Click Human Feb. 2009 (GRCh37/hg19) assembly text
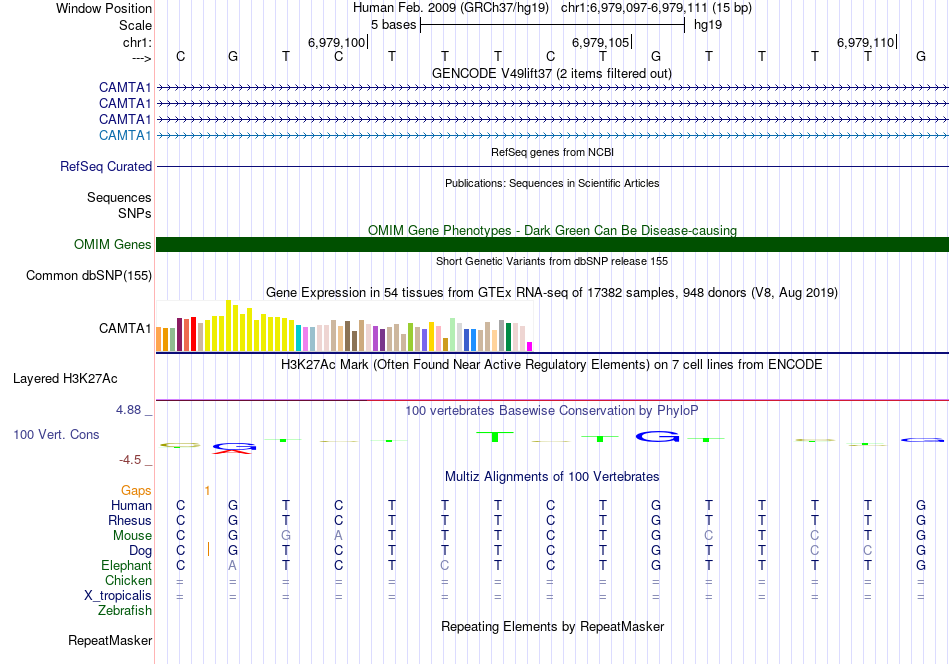950x664 pixels. coord(451,8)
